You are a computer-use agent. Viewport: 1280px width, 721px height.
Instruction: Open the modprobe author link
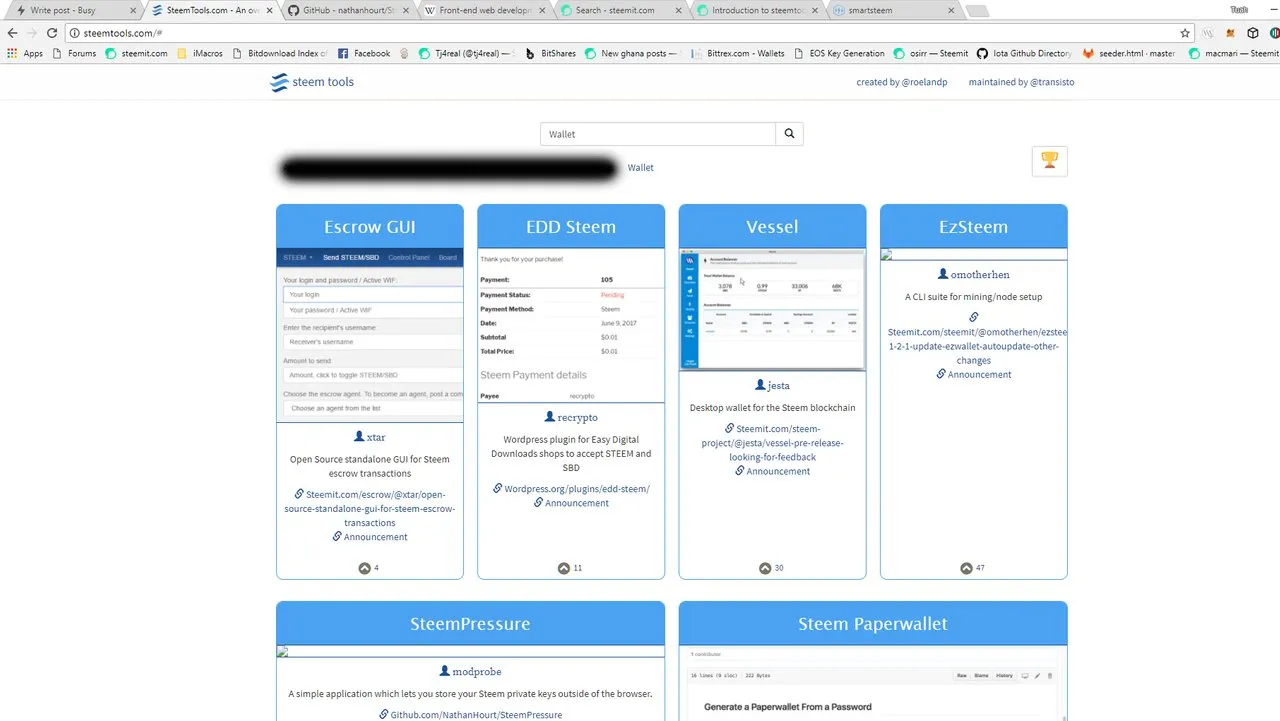coord(477,671)
